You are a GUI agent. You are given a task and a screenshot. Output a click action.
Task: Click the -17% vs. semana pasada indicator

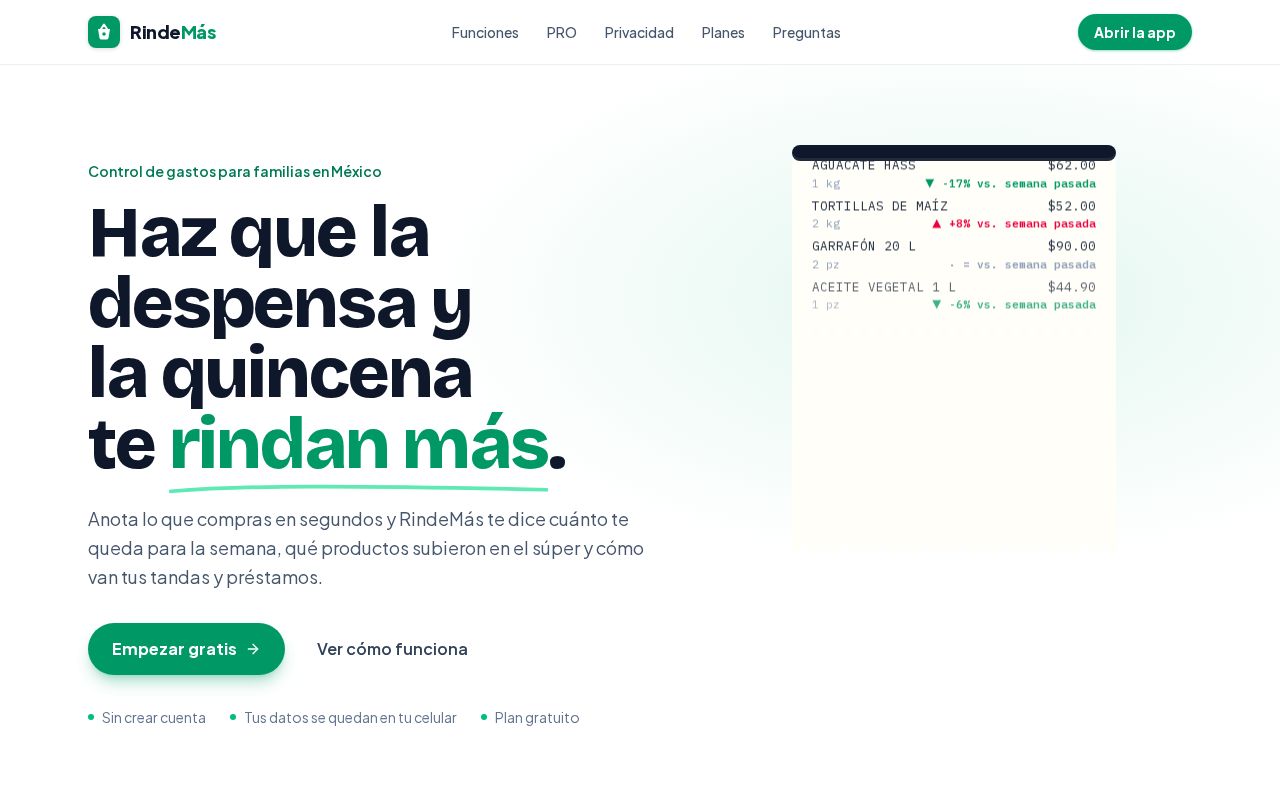pos(1010,184)
